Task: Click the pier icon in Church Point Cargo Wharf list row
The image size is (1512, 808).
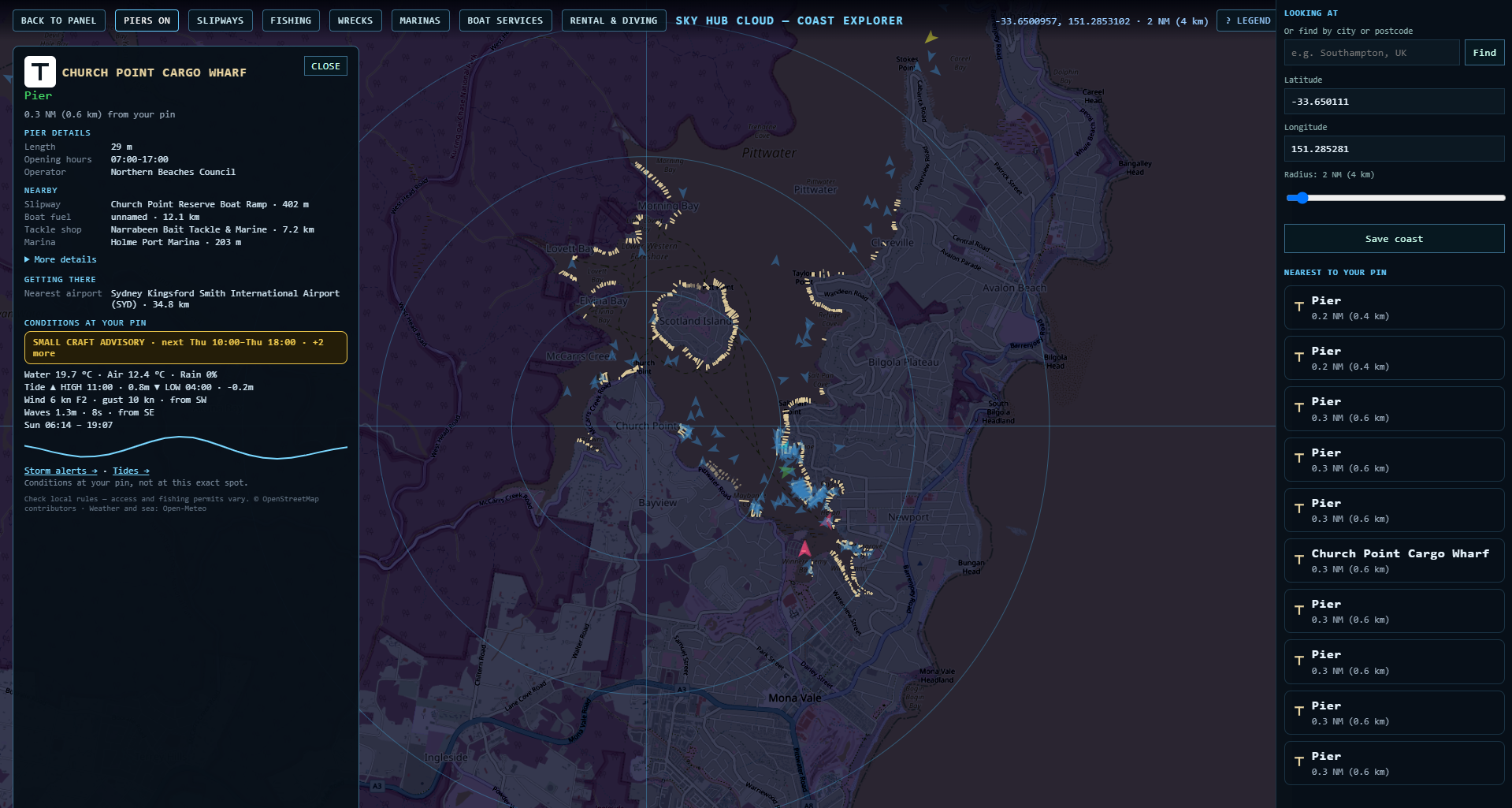Action: click(1298, 560)
